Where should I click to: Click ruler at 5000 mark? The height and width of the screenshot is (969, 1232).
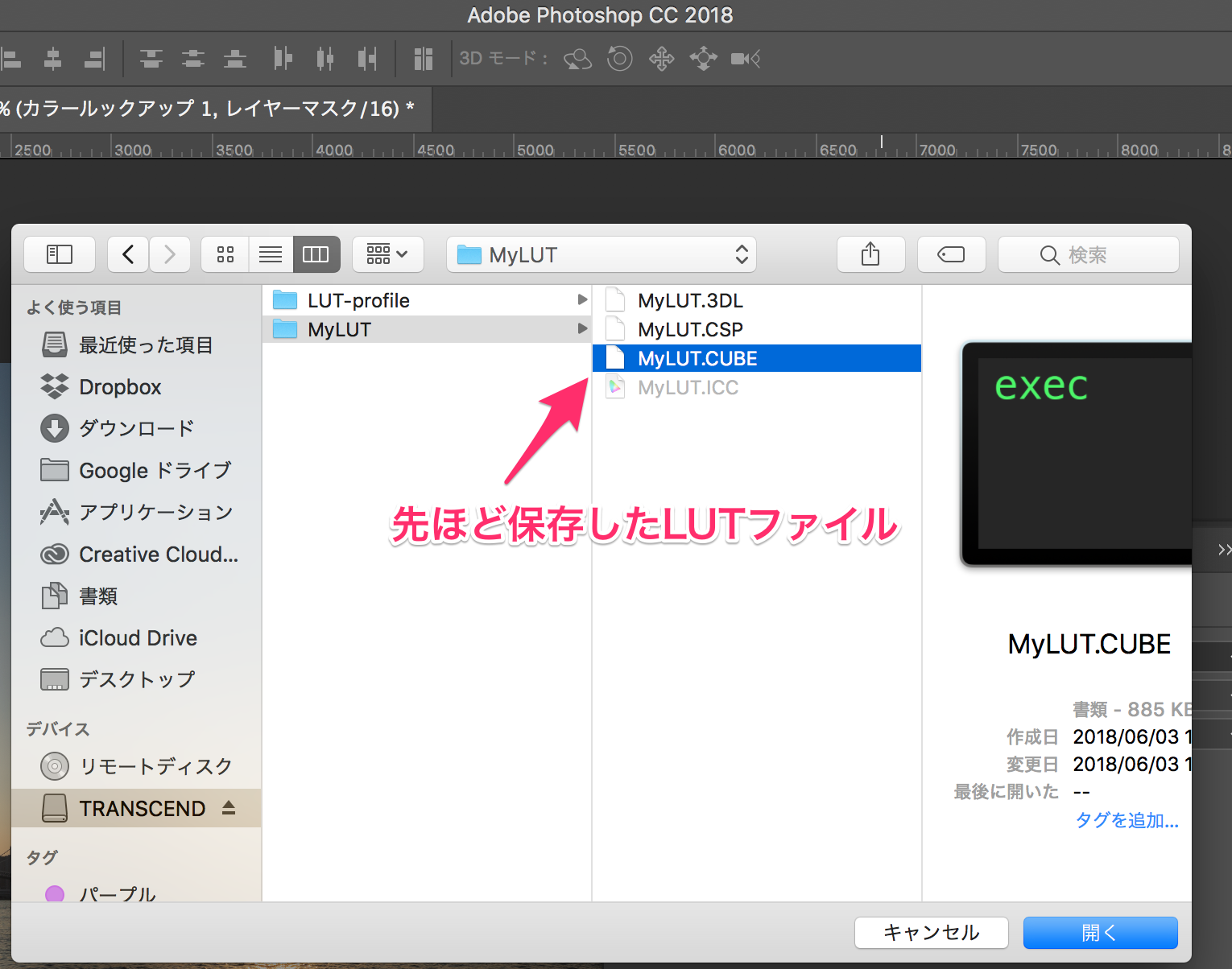535,150
